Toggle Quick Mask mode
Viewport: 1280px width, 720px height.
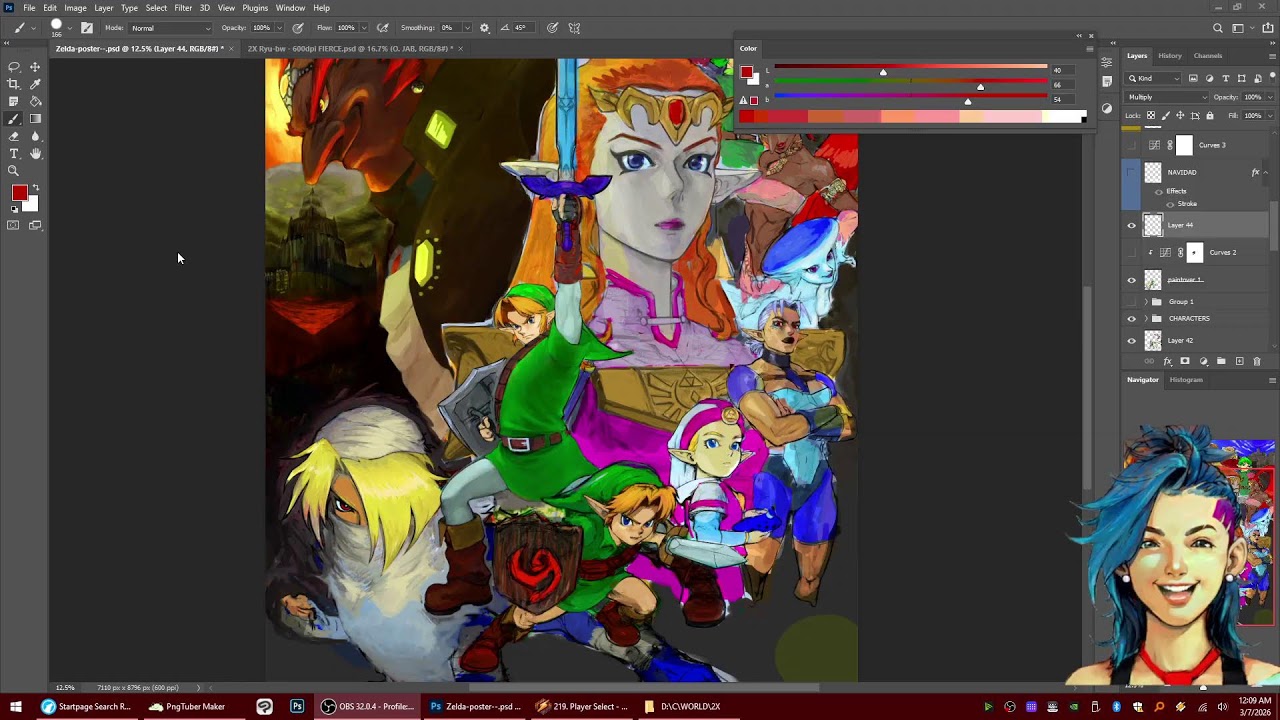[x=14, y=225]
